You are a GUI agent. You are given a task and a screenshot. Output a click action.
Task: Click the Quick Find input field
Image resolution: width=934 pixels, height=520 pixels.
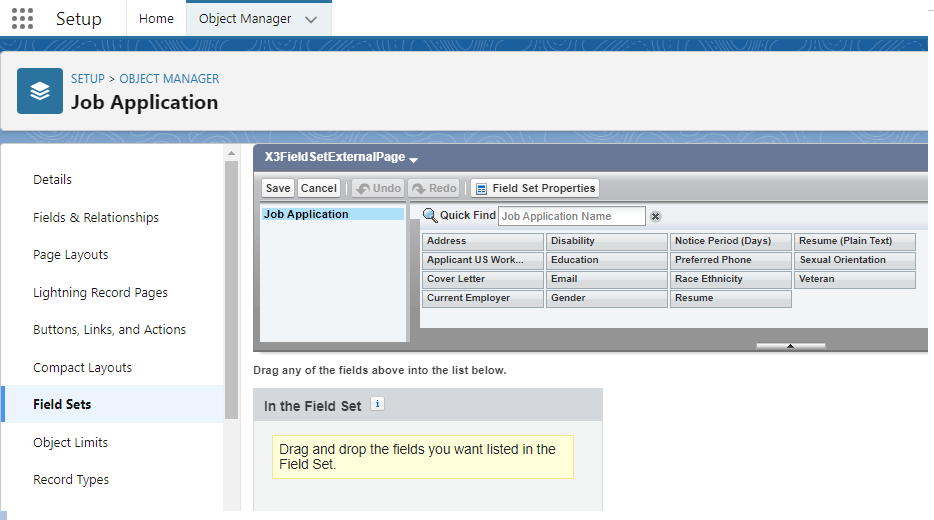(x=571, y=216)
